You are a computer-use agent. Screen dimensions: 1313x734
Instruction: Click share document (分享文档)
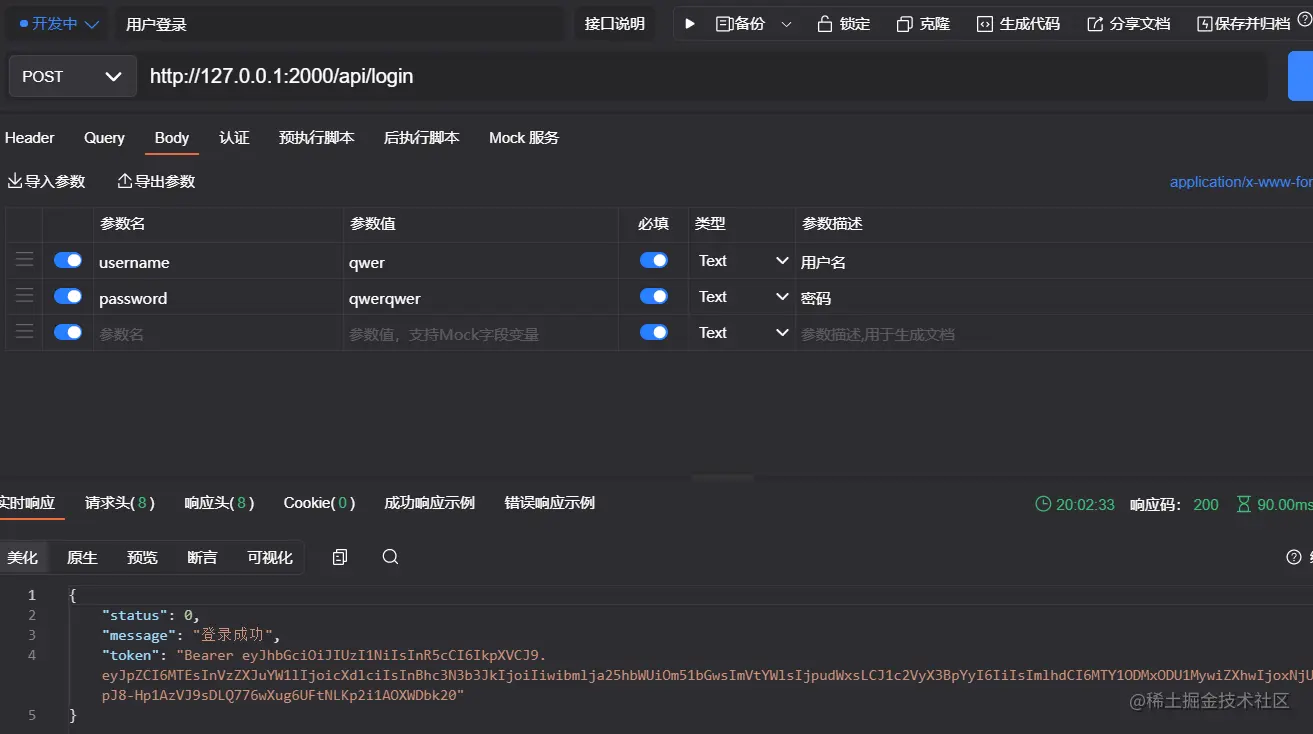tap(1128, 24)
